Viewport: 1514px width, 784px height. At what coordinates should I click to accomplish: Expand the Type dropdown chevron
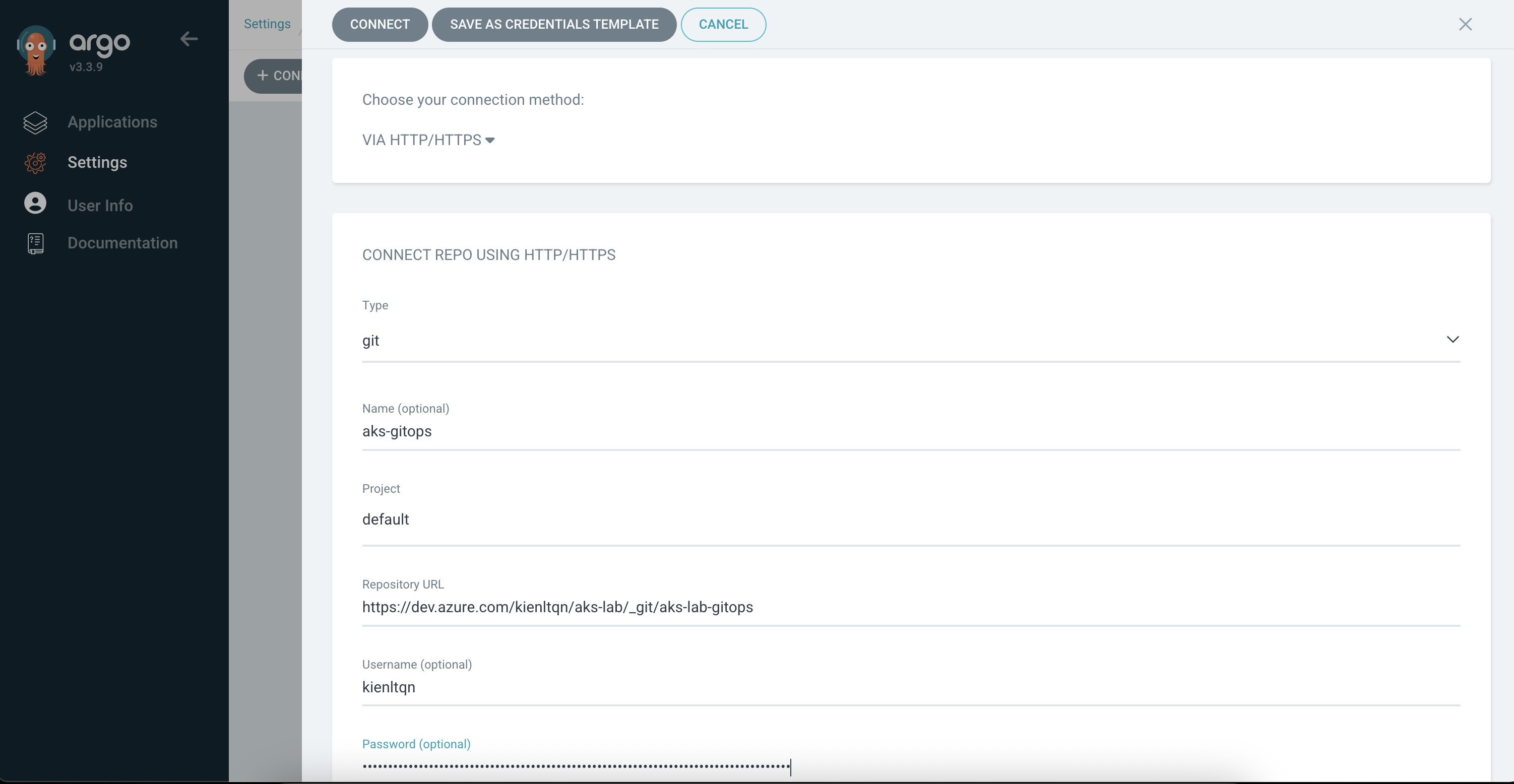point(1453,340)
